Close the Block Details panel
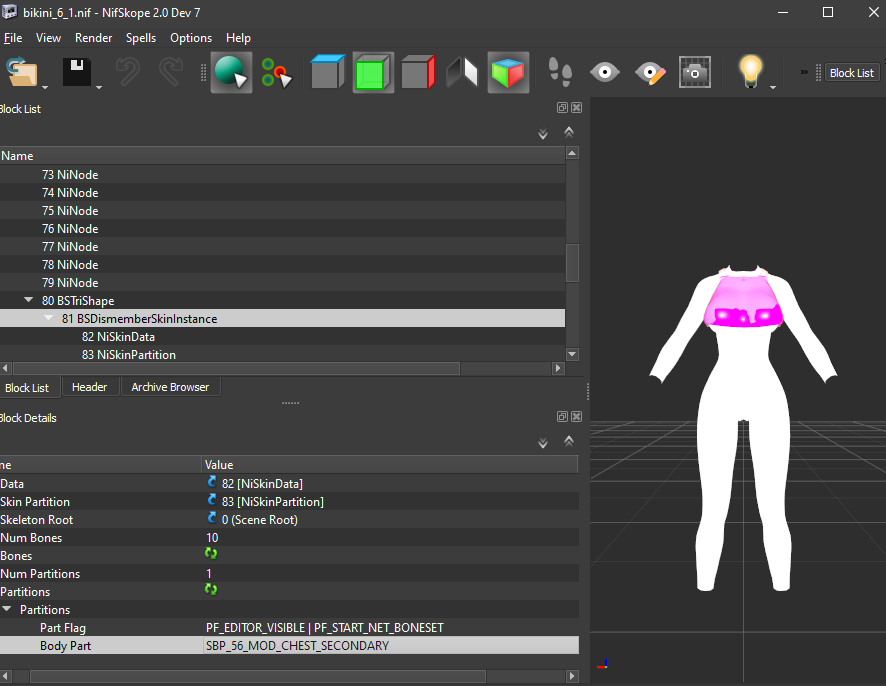886x686 pixels. tap(576, 416)
